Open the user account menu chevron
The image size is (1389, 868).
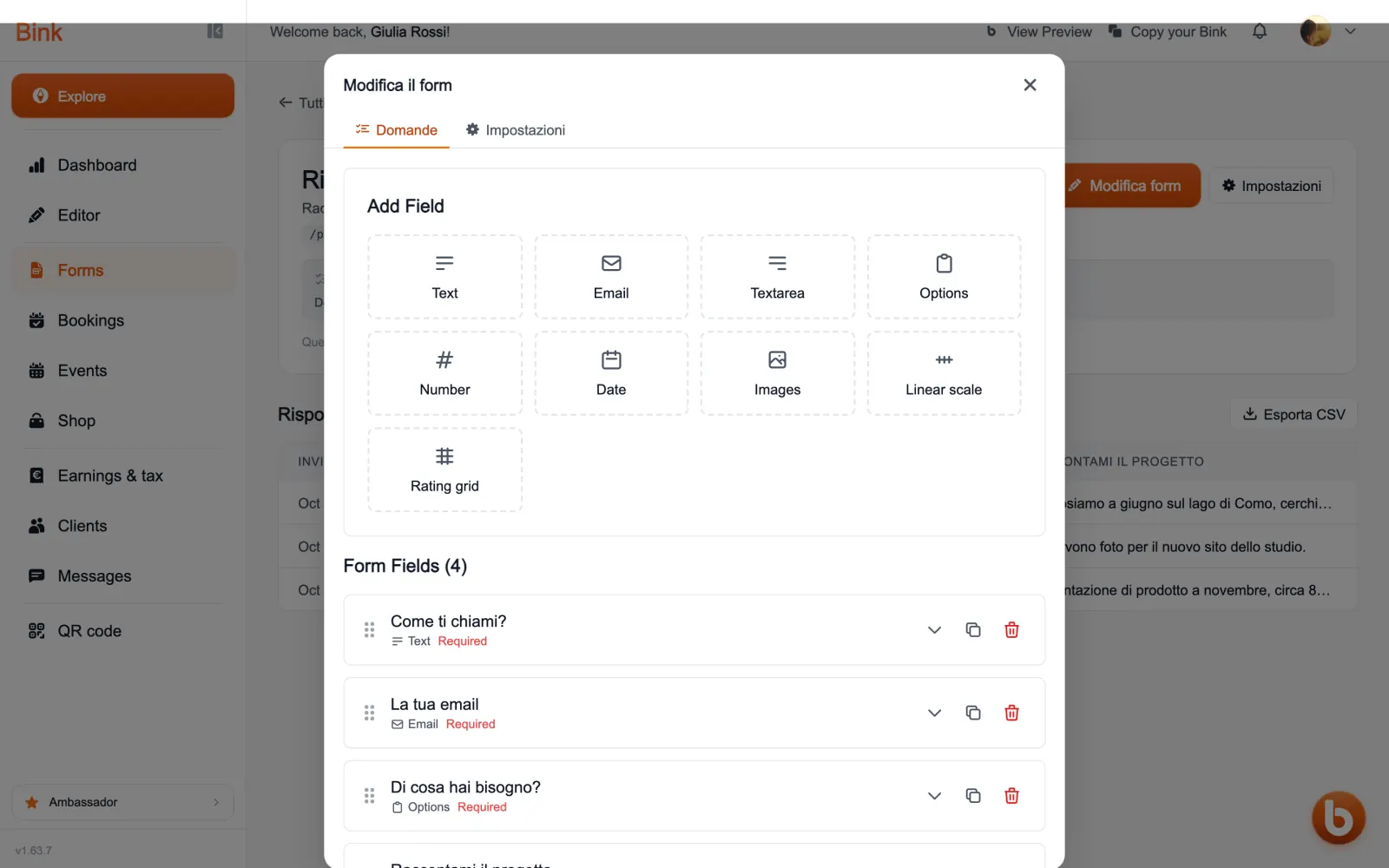pos(1350,31)
